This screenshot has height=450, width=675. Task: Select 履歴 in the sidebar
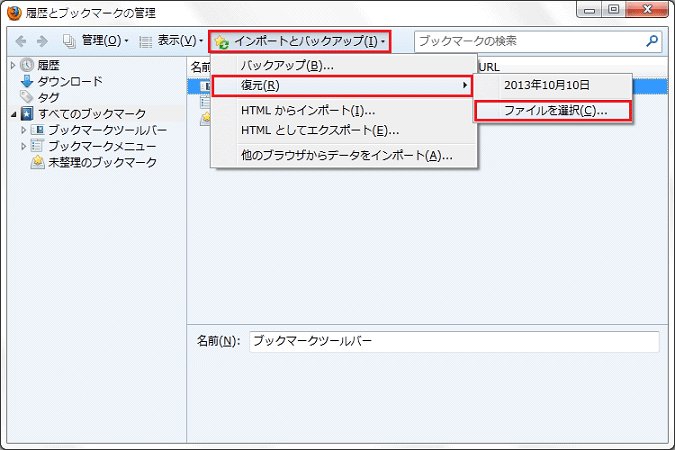pyautogui.click(x=48, y=65)
